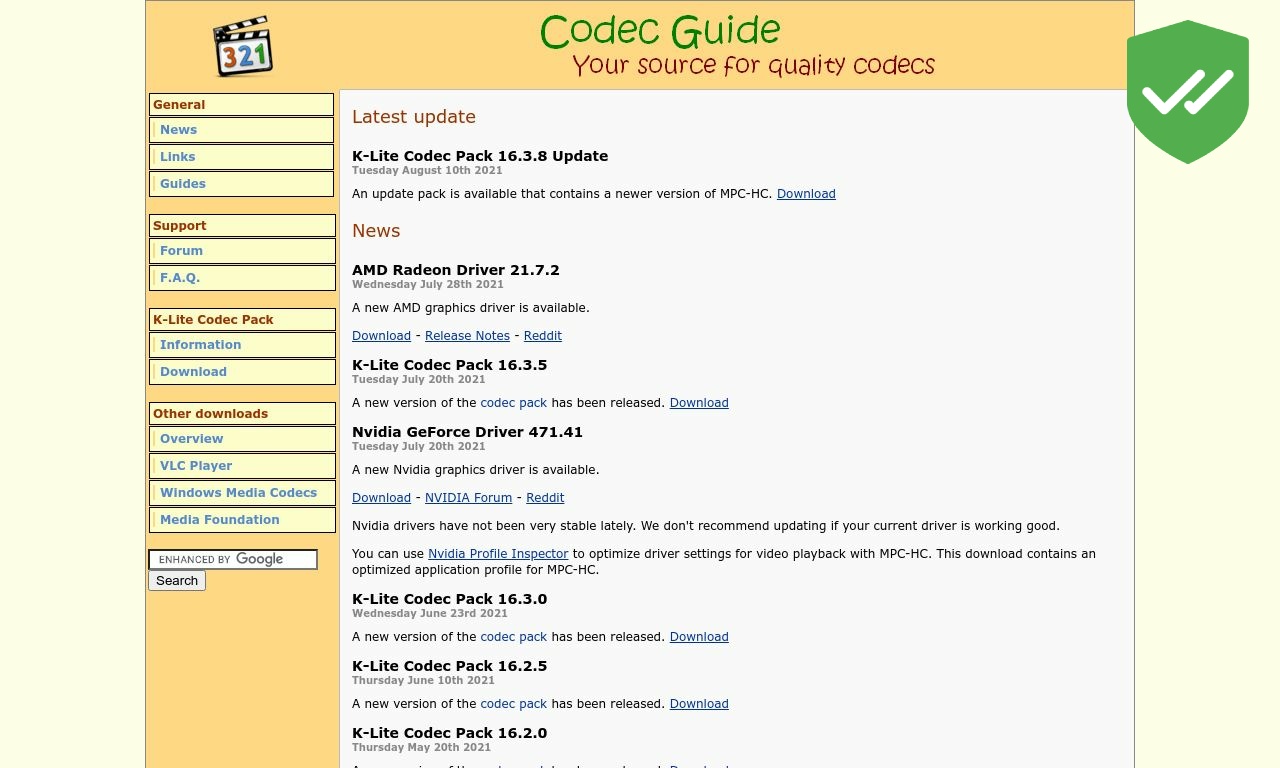The width and height of the screenshot is (1280, 768).
Task: Download K-Lite Codec Pack 16.3.5
Action: point(699,403)
